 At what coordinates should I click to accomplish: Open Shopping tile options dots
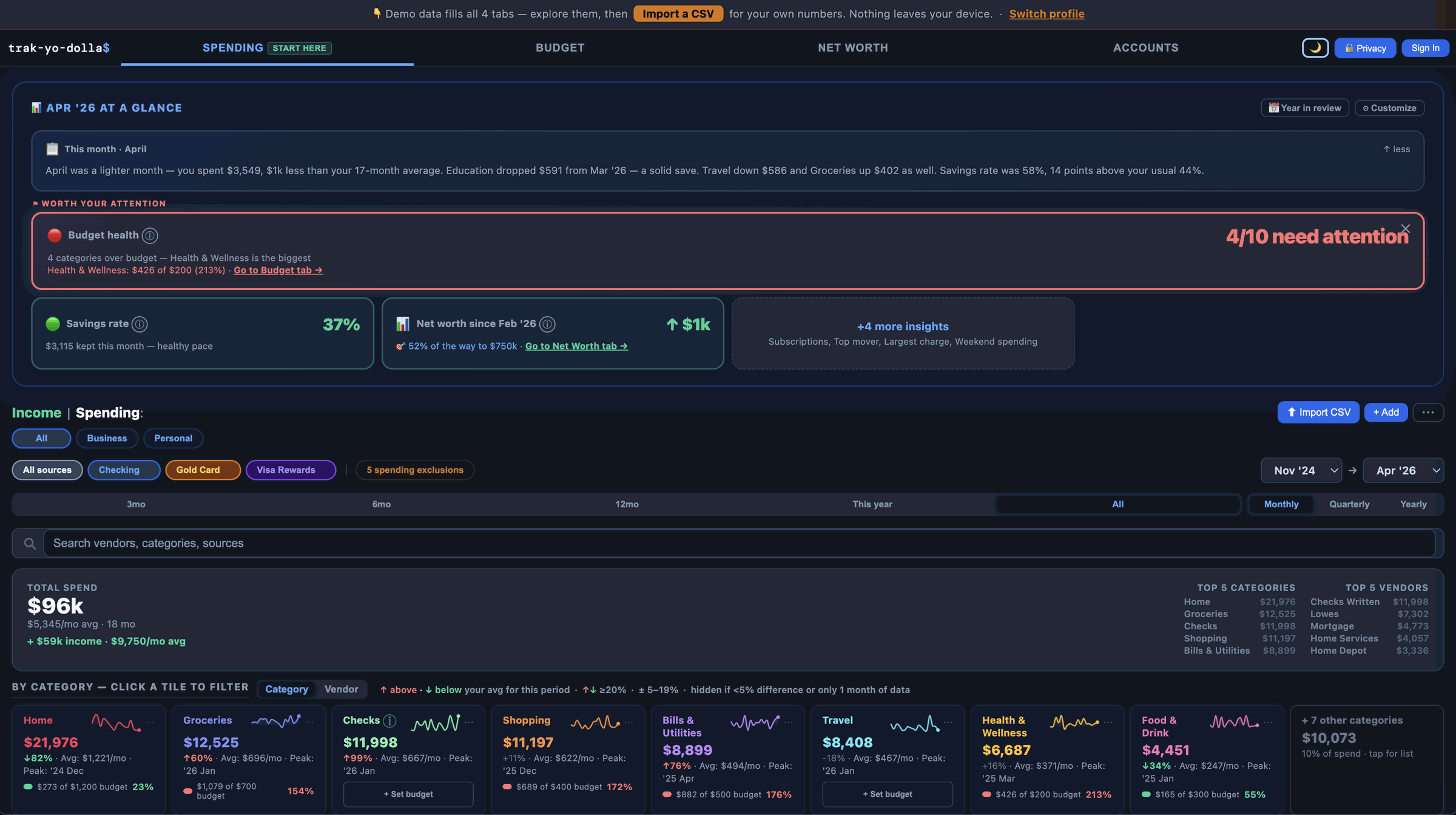[x=629, y=722]
